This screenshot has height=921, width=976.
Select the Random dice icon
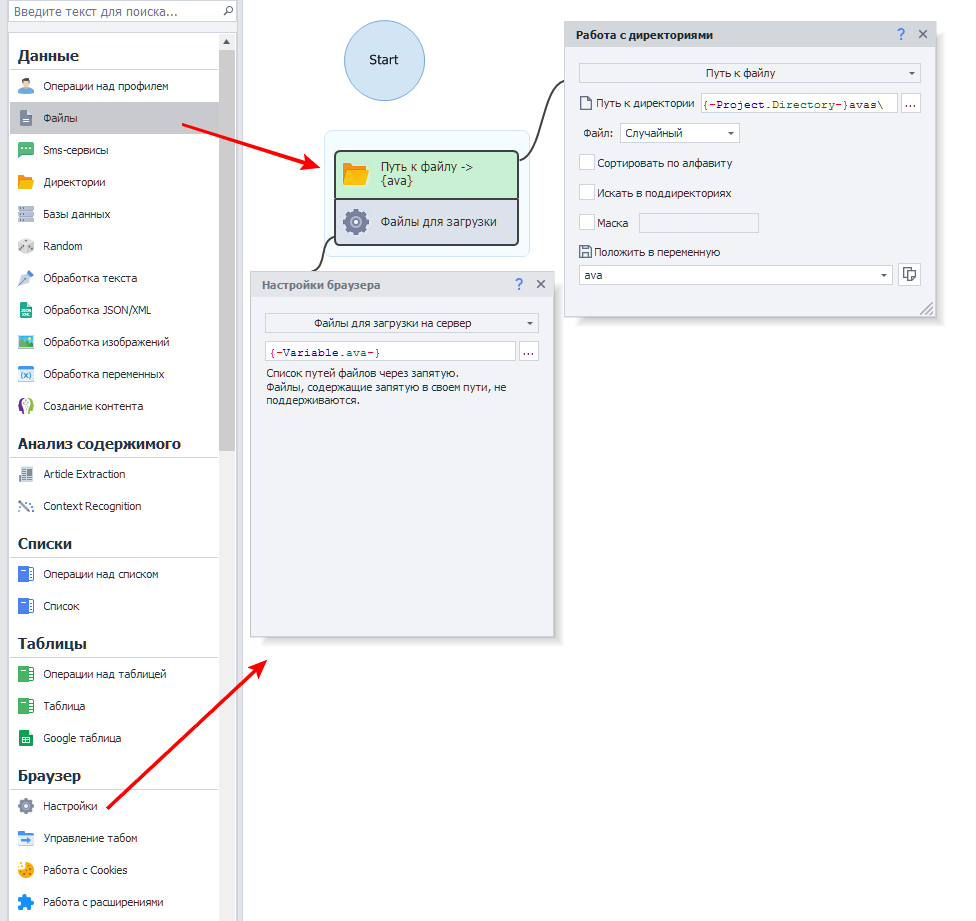pyautogui.click(x=26, y=246)
